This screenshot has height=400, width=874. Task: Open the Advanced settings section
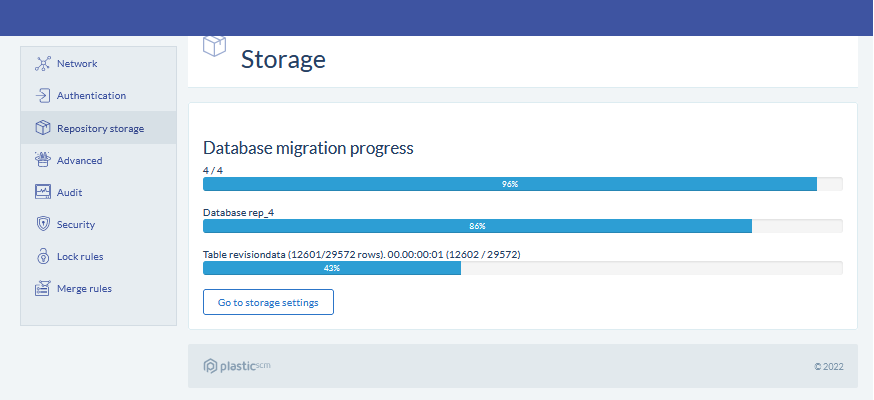click(79, 160)
